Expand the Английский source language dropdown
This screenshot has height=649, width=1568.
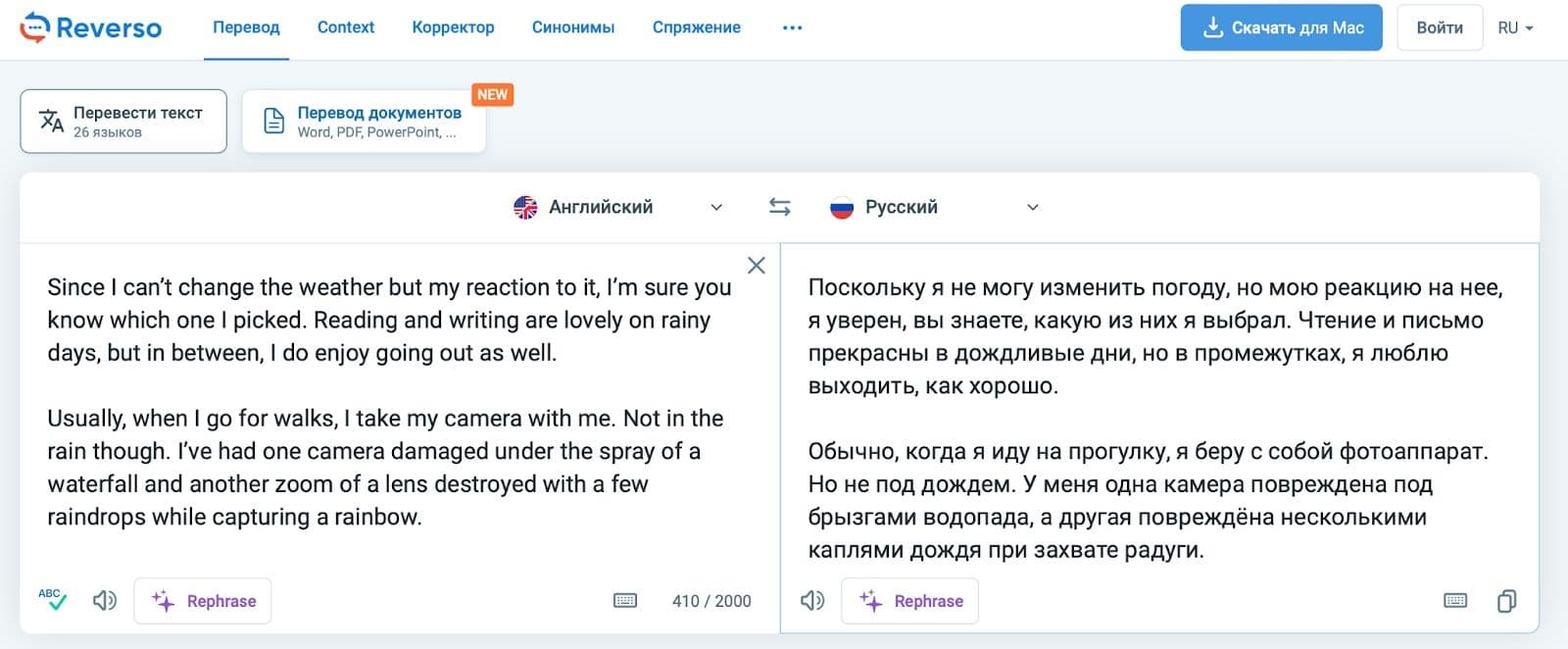[x=619, y=207]
